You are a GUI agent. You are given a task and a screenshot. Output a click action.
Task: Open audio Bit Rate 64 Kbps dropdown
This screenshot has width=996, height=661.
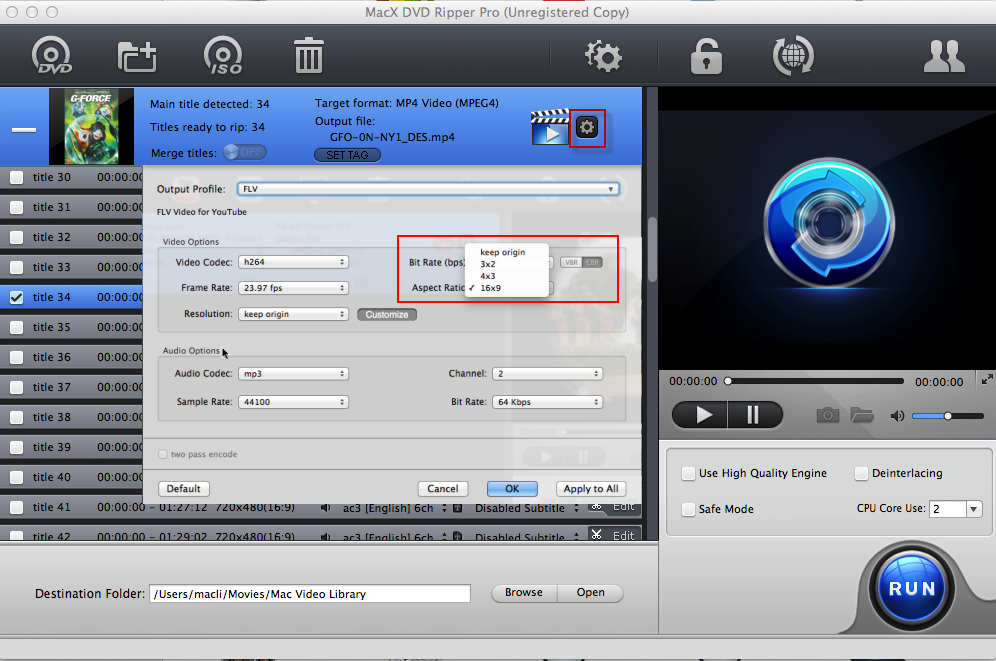click(548, 402)
